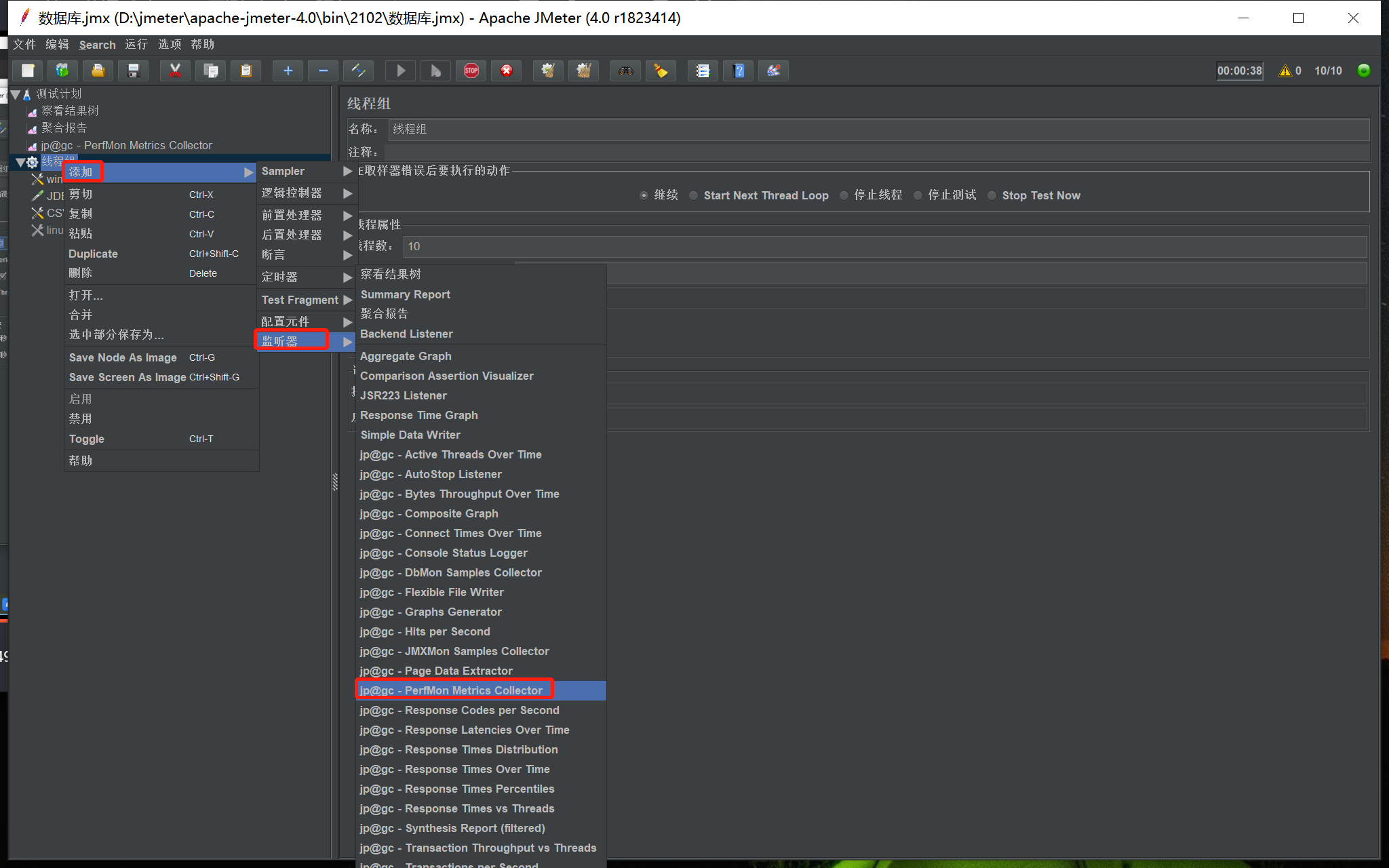
Task: Click the Function Helper list icon
Action: click(x=703, y=71)
